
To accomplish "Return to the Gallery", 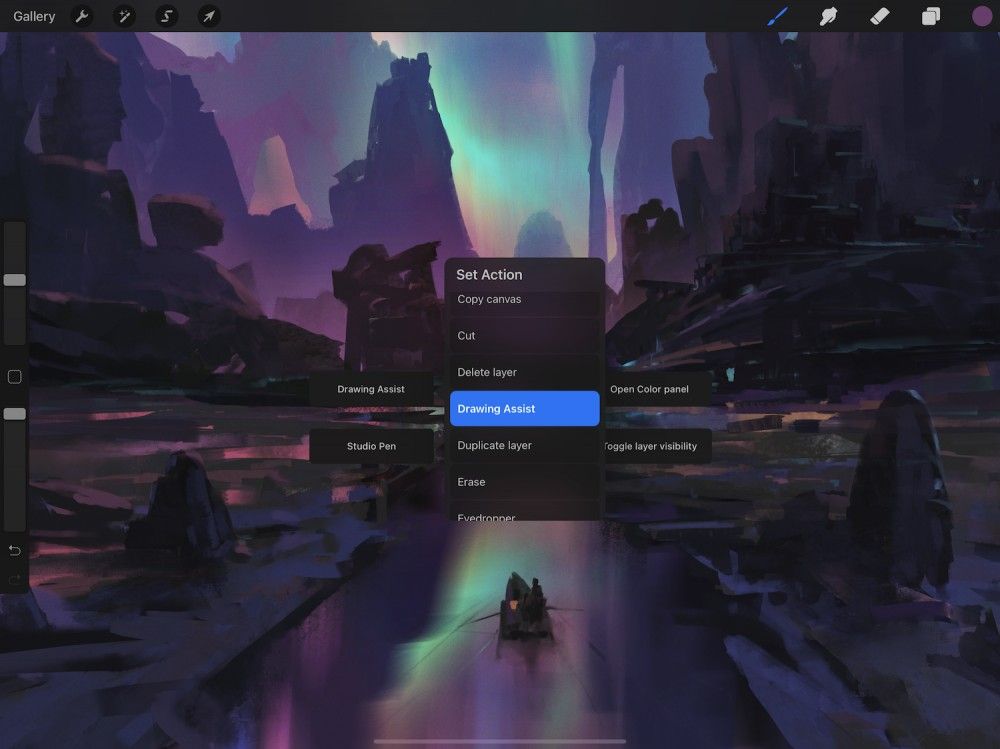I will tap(34, 16).
